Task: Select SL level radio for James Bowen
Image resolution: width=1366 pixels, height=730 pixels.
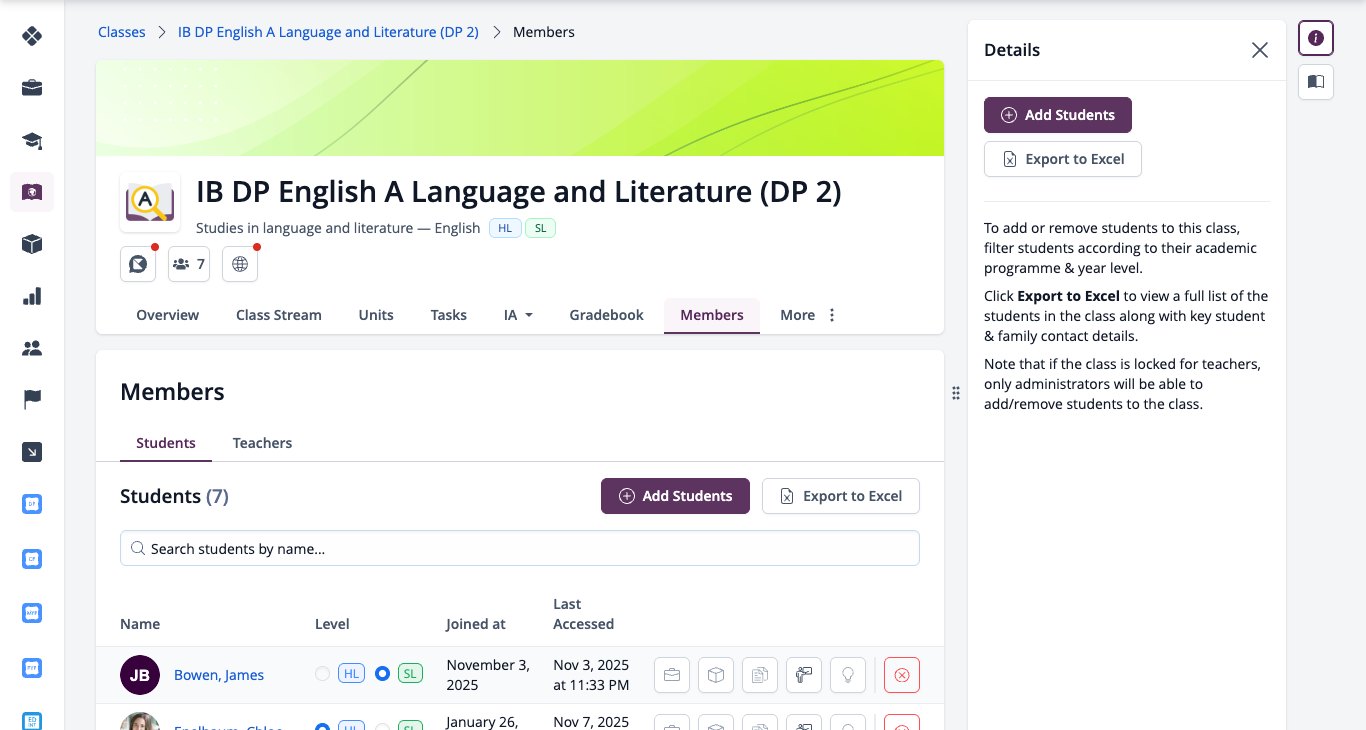Action: pyautogui.click(x=382, y=674)
